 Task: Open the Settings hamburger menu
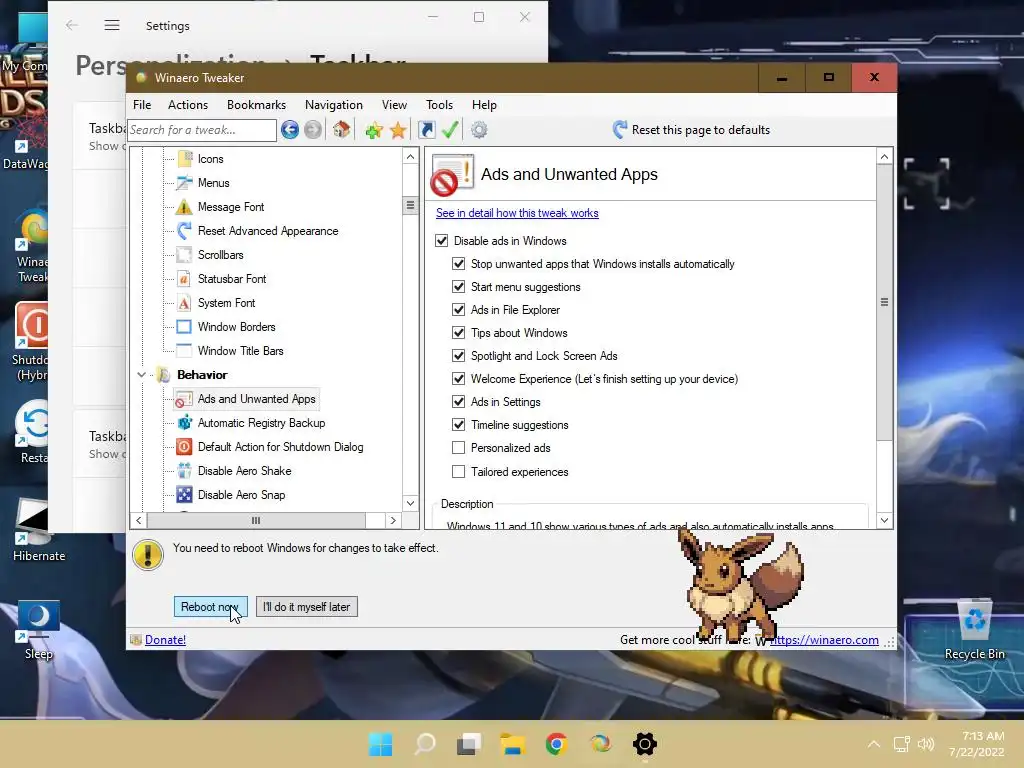[x=112, y=25]
